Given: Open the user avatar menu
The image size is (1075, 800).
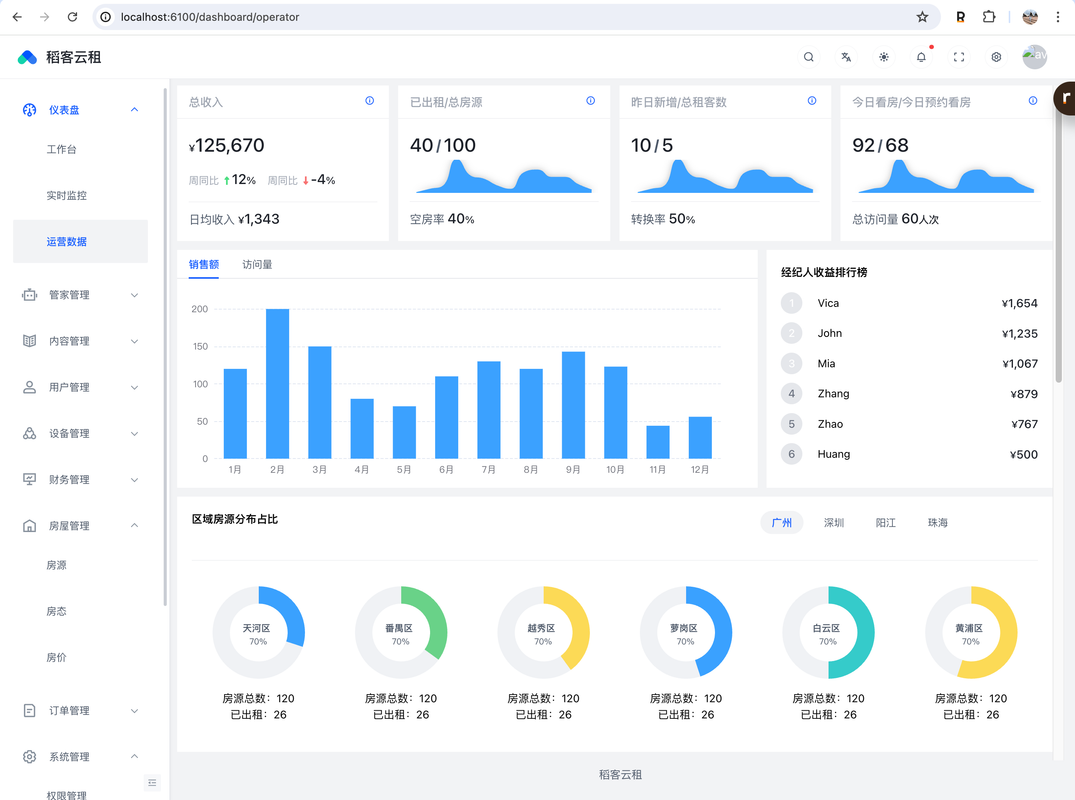Looking at the screenshot, I should 1034,57.
